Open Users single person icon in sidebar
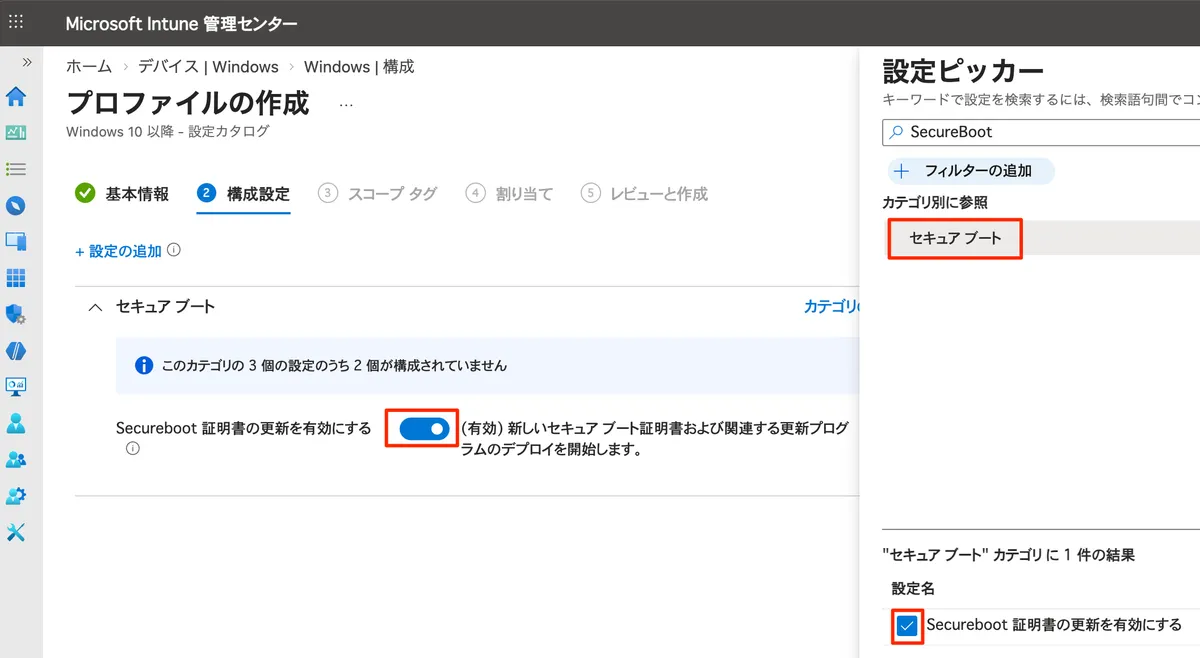 [16, 423]
